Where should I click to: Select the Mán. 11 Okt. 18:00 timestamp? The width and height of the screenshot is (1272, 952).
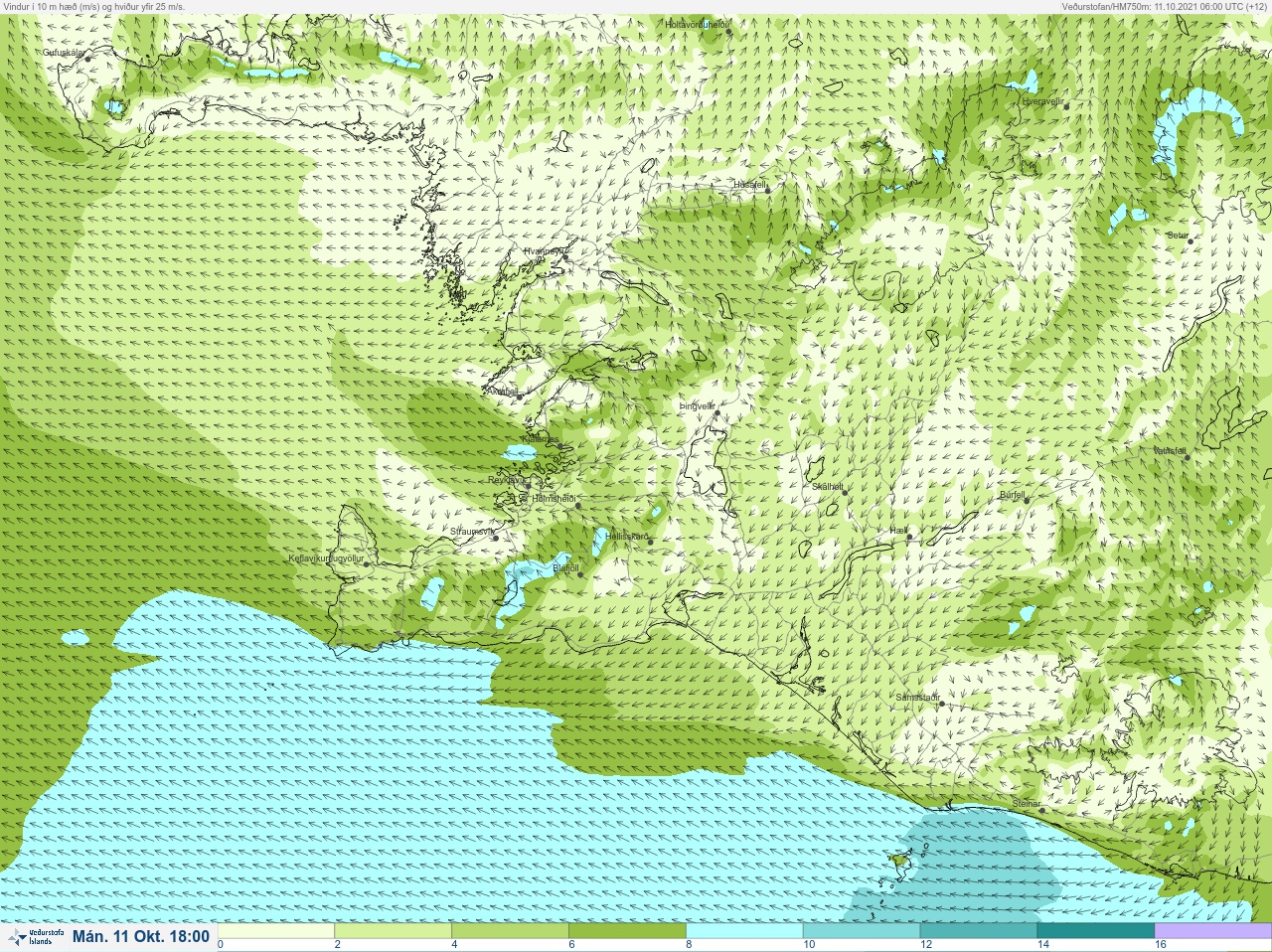tap(141, 936)
